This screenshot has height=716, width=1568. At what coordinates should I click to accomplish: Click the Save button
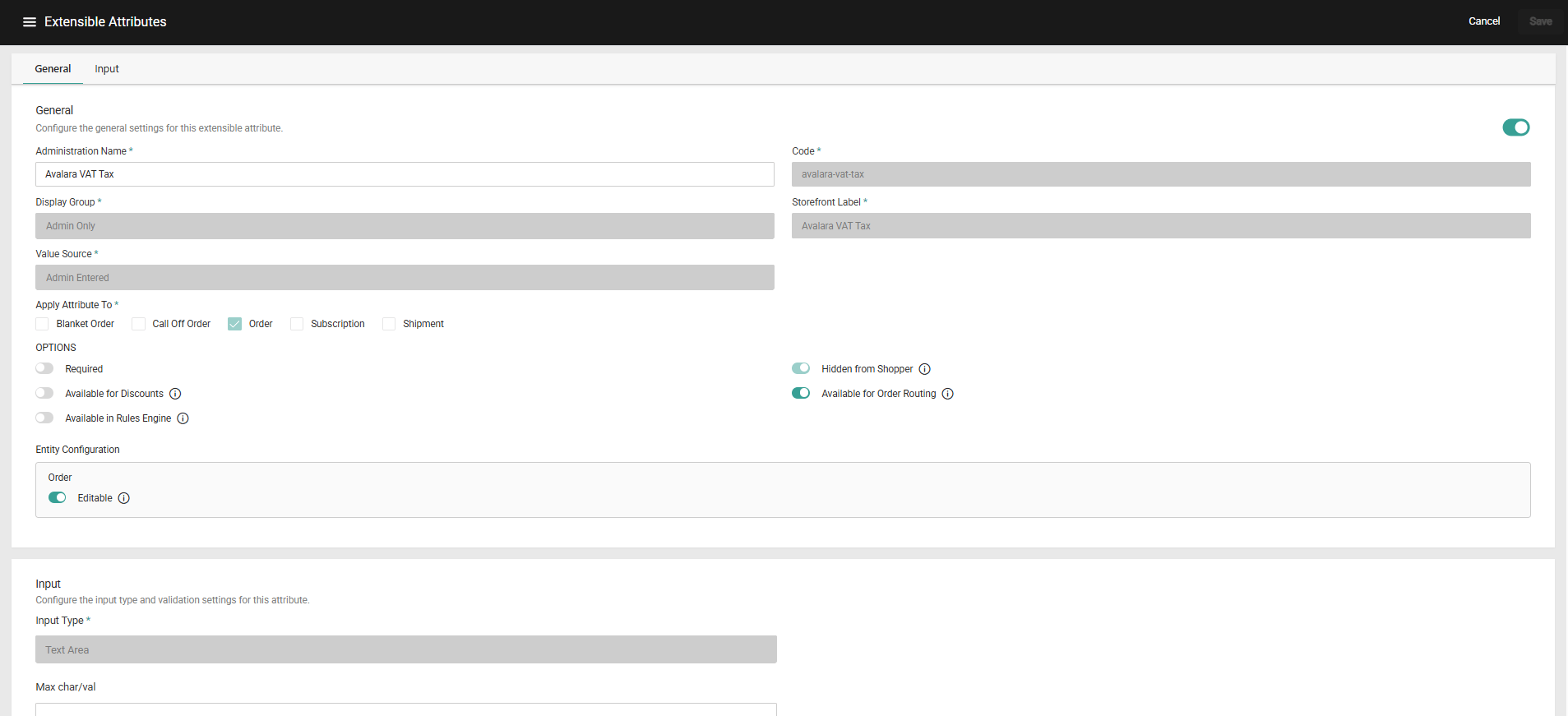[1540, 21]
